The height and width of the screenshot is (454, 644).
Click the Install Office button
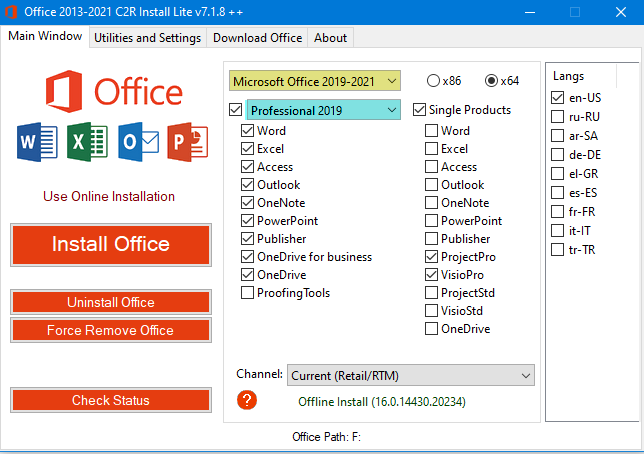[x=111, y=244]
